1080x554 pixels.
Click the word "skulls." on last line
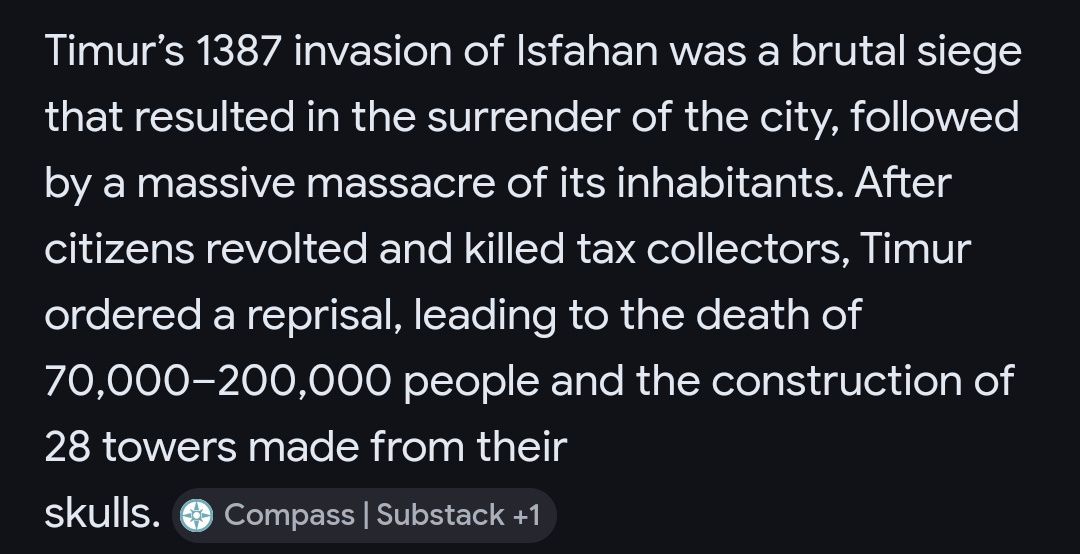tap(102, 515)
